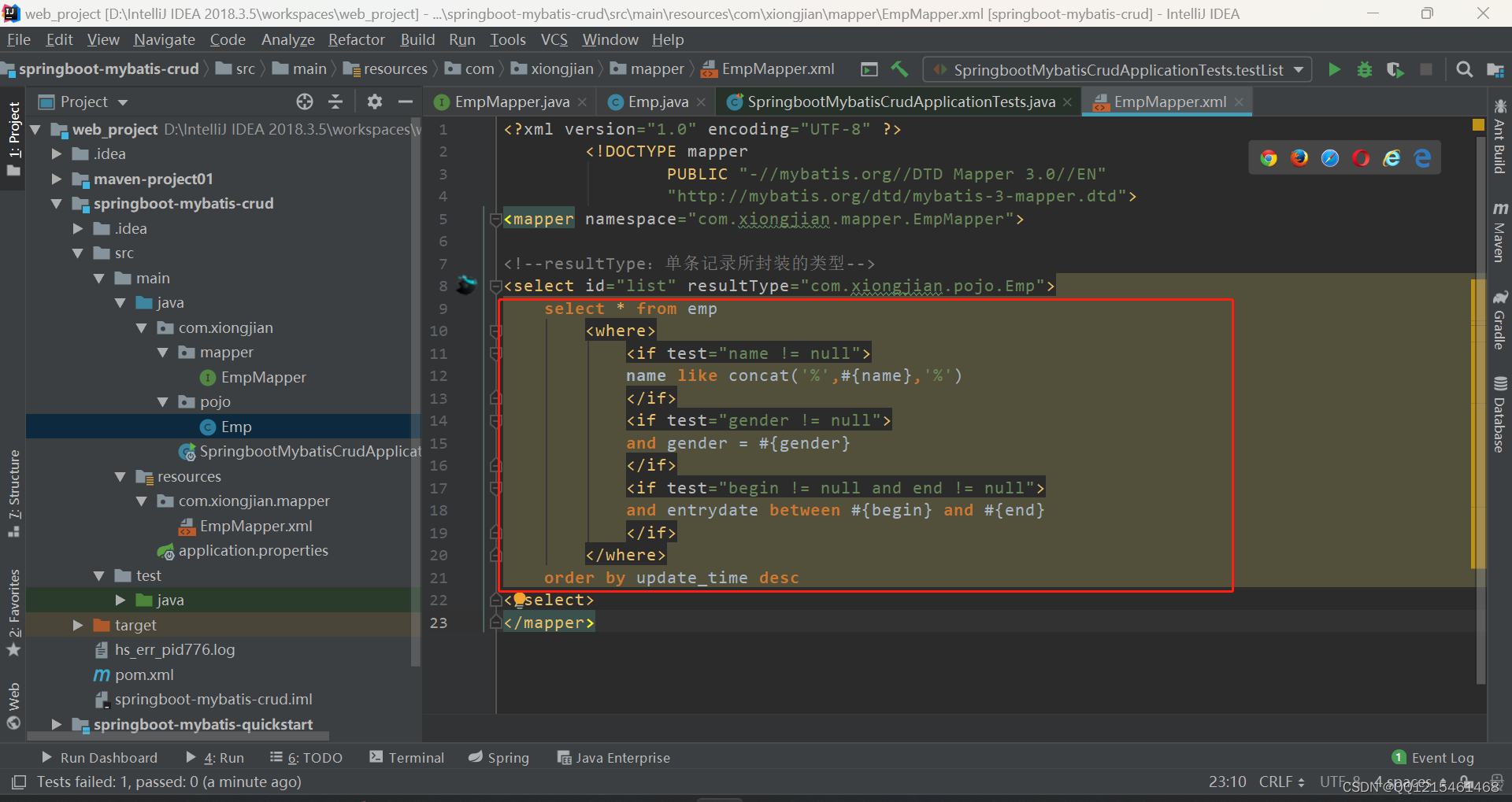Open the Maven tool window

pos(1500,231)
